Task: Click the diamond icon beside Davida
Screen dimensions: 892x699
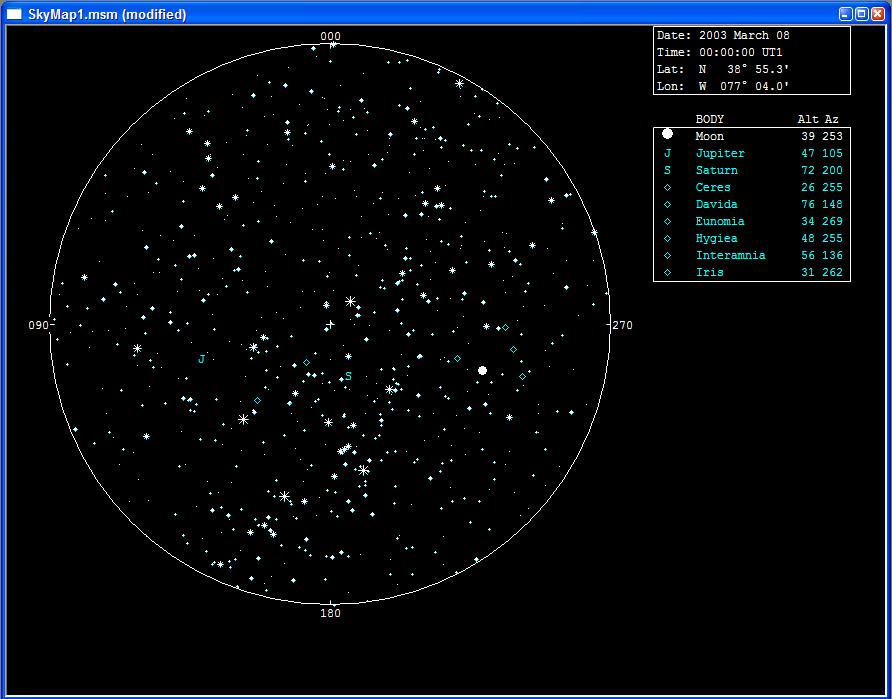Action: click(666, 204)
